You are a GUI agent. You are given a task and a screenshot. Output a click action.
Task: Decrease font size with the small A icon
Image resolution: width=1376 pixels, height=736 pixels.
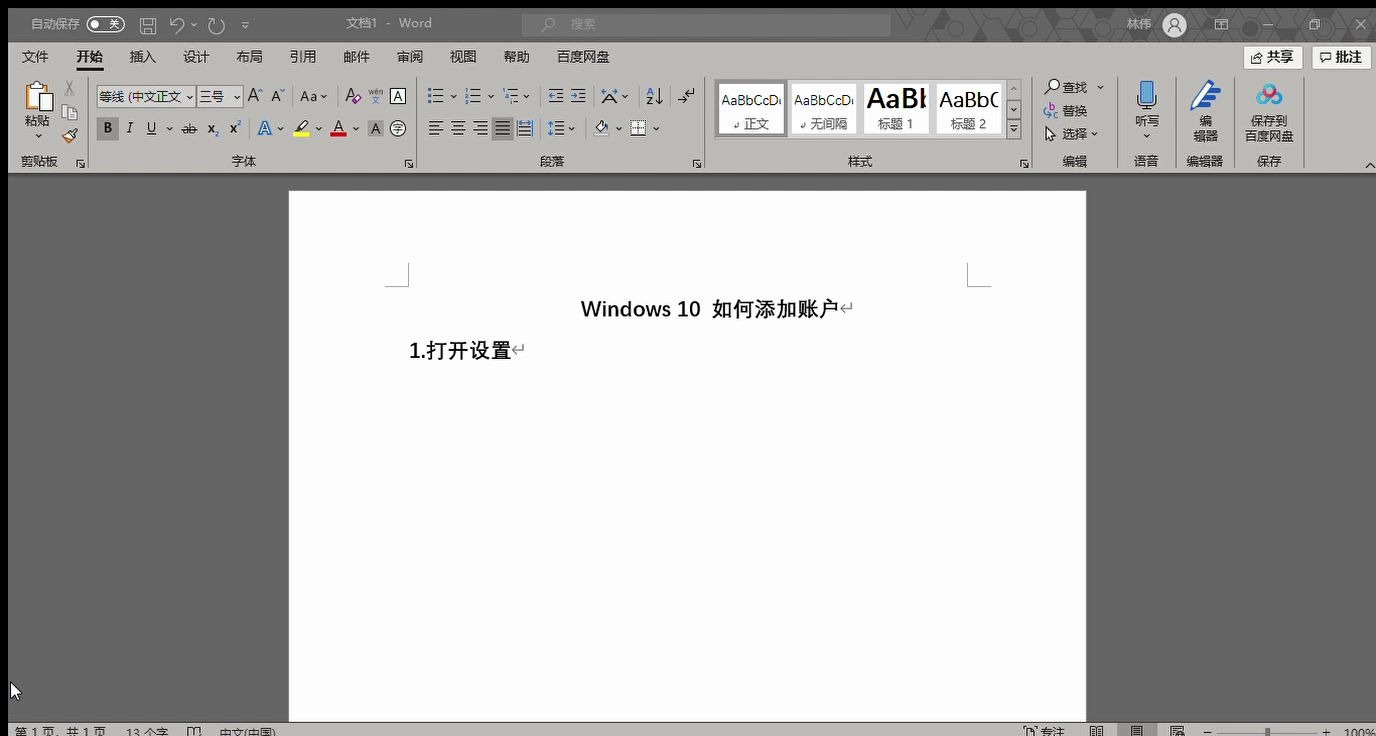[278, 96]
